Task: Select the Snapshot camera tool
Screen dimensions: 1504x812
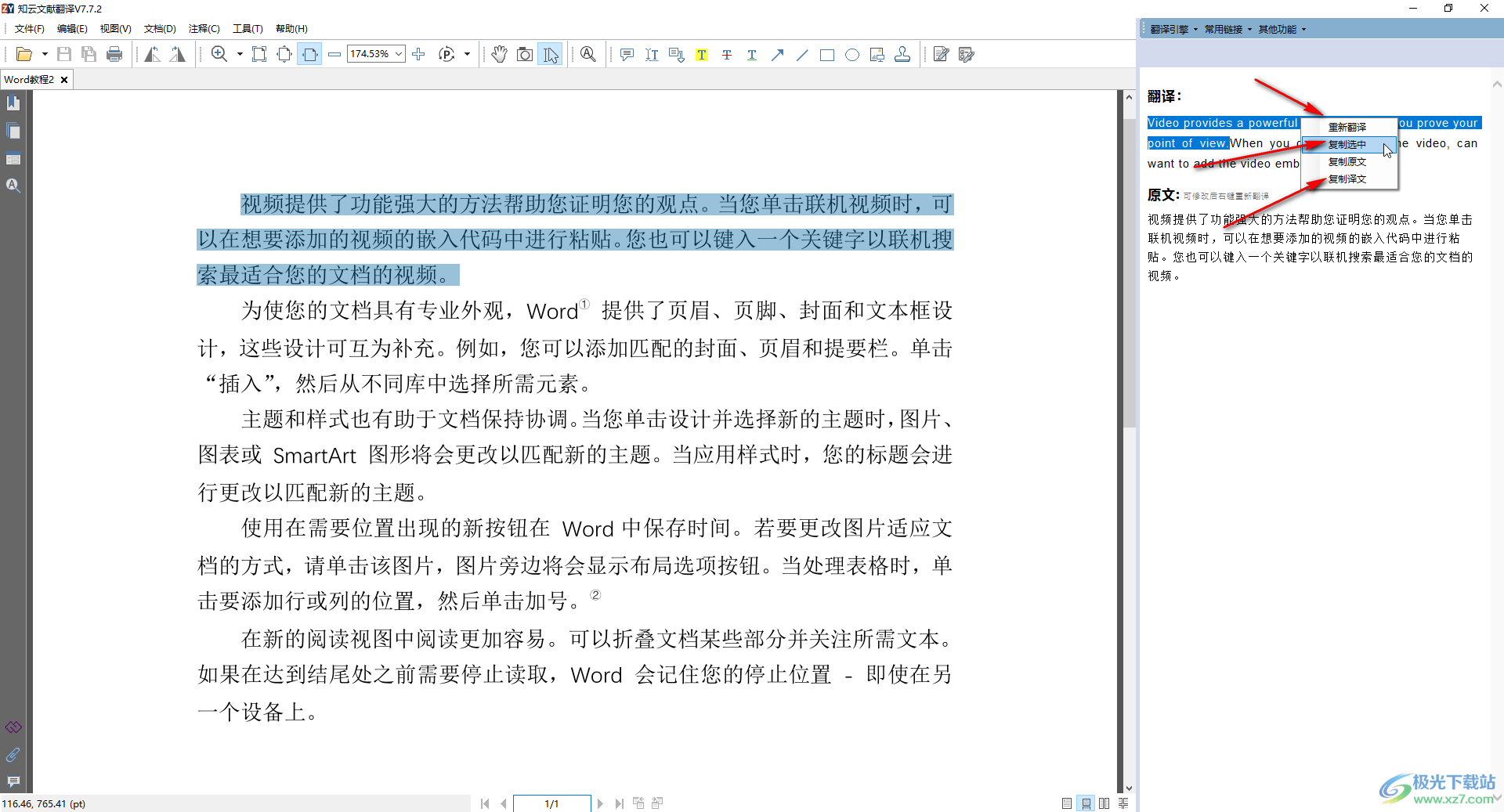Action: (x=525, y=55)
